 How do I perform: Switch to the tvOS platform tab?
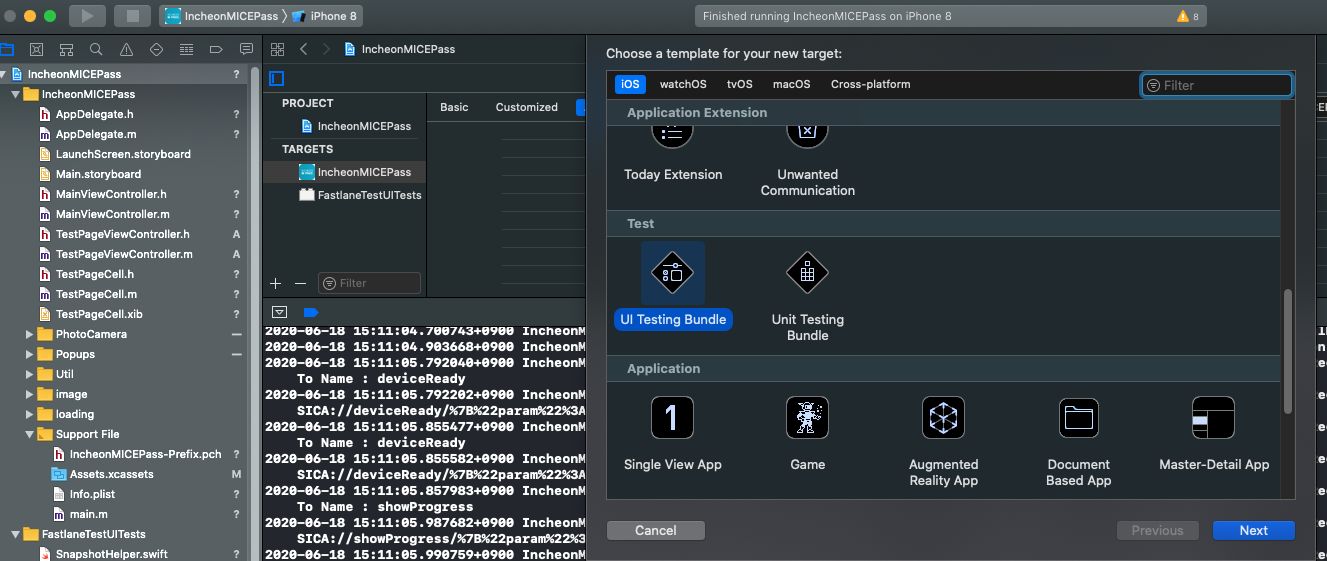coord(740,84)
